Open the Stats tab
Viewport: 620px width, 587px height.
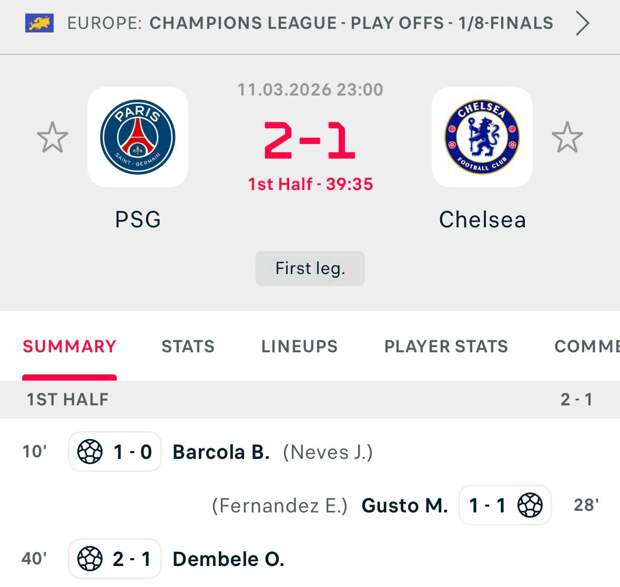[188, 347]
